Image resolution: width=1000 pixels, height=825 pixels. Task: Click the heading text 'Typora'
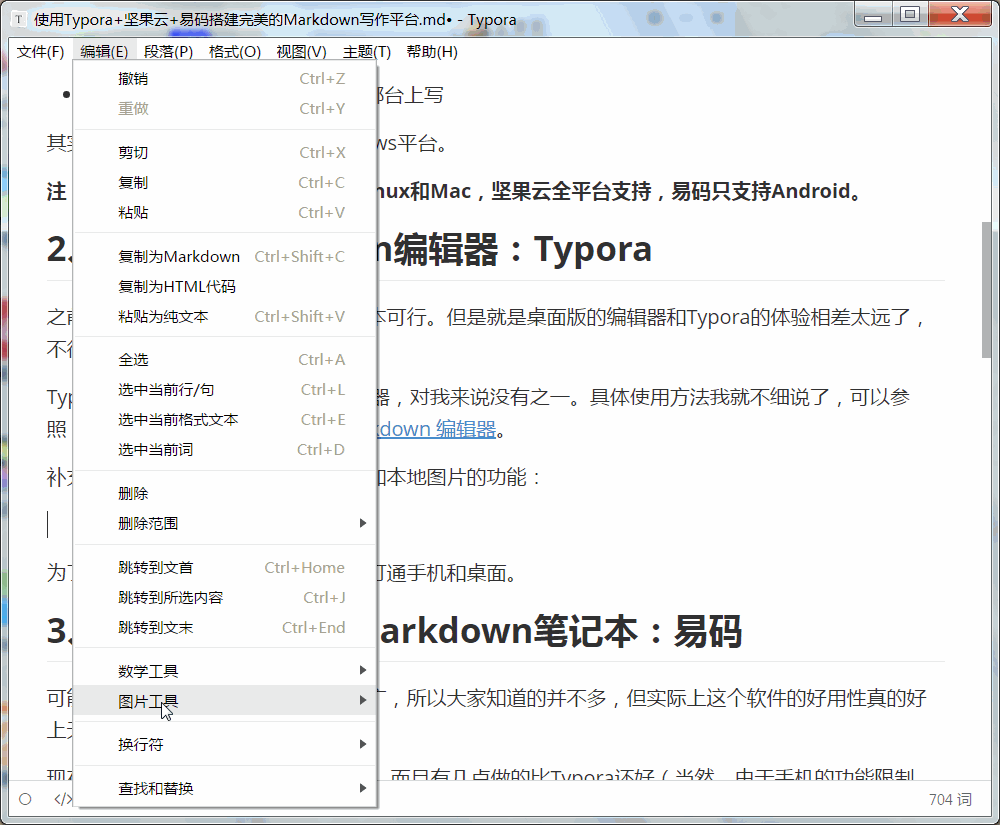[x=592, y=249]
